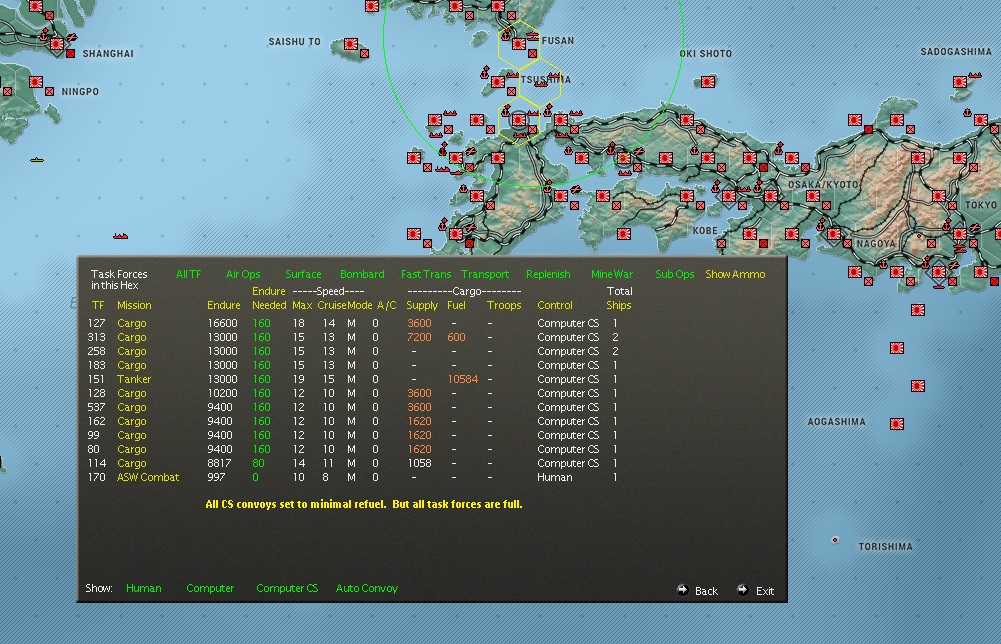Exit the task force list window
Viewport: 1001px width, 644px height.
pyautogui.click(x=765, y=590)
